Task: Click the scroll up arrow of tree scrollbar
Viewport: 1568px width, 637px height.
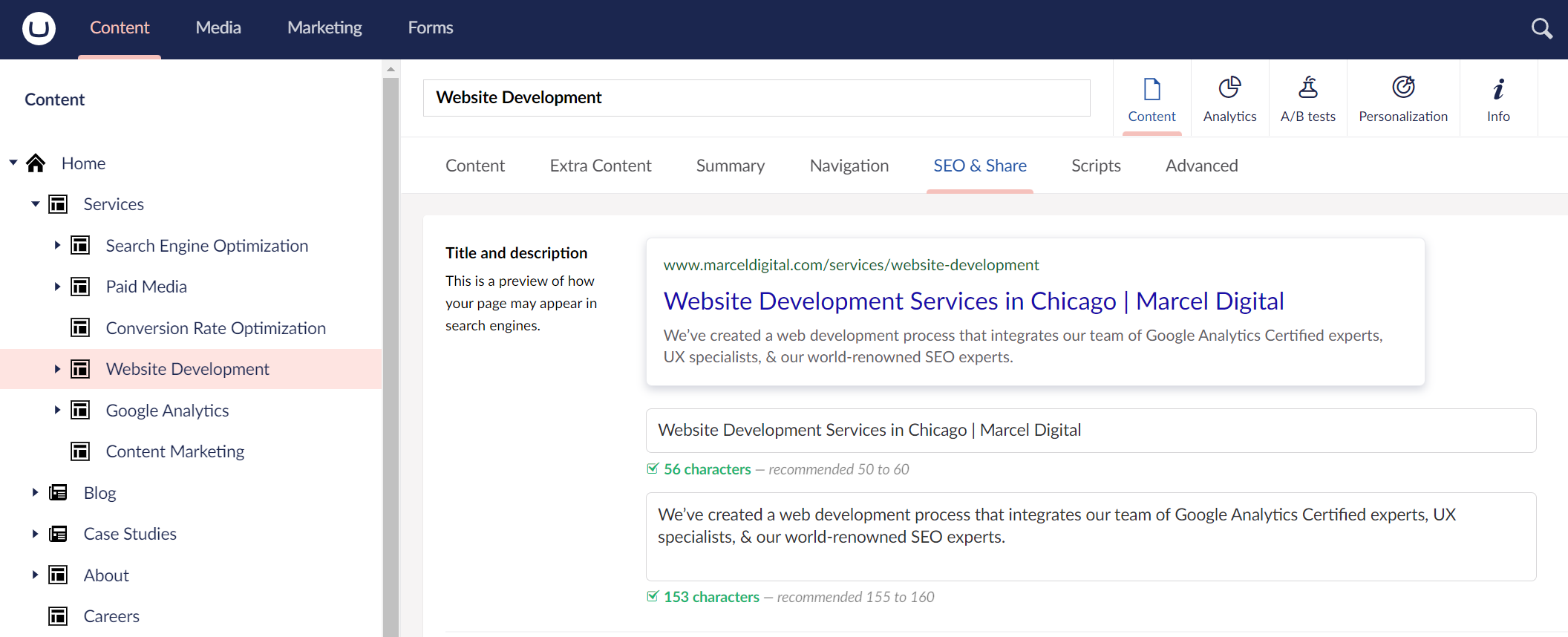Action: (391, 69)
